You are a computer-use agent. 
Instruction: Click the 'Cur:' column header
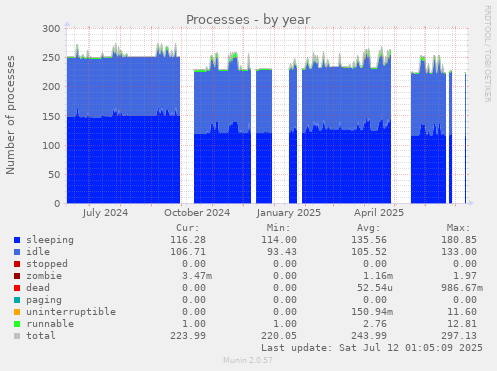point(188,228)
